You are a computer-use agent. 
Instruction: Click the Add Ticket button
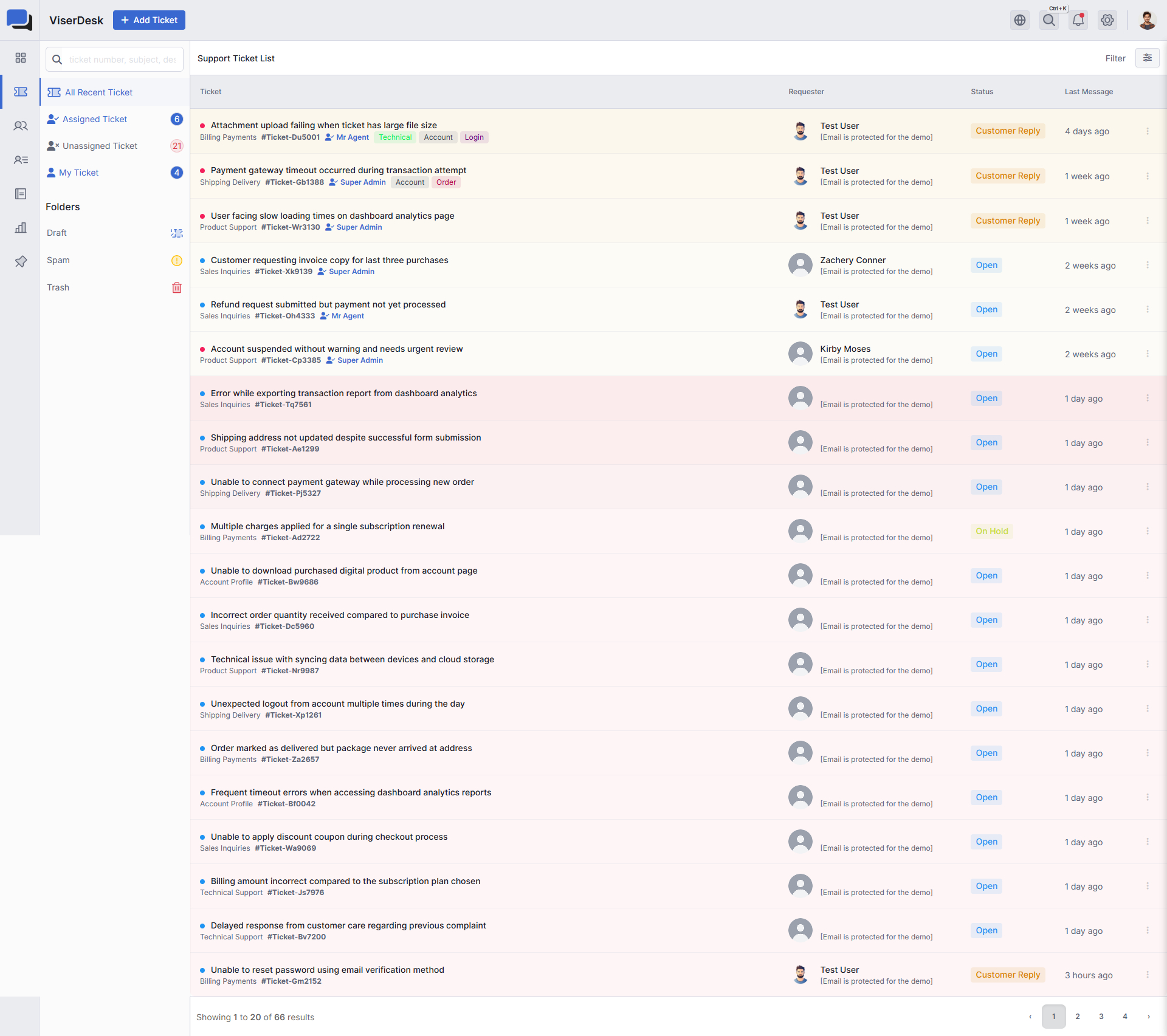coord(149,20)
